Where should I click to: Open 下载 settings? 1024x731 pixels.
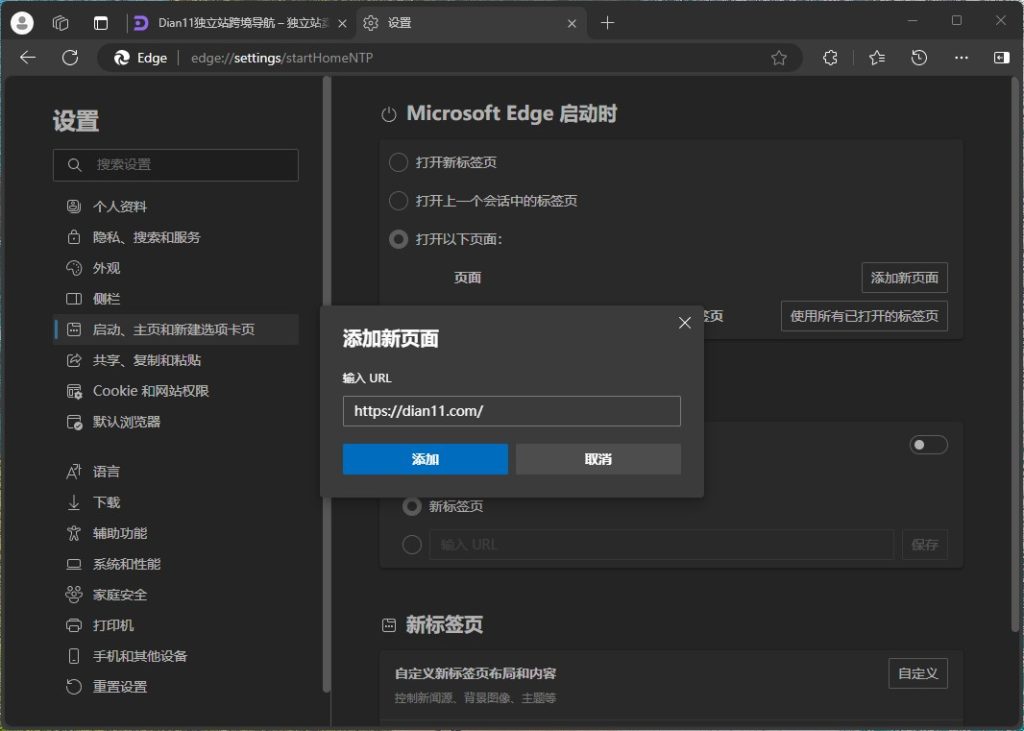[x=176, y=502]
